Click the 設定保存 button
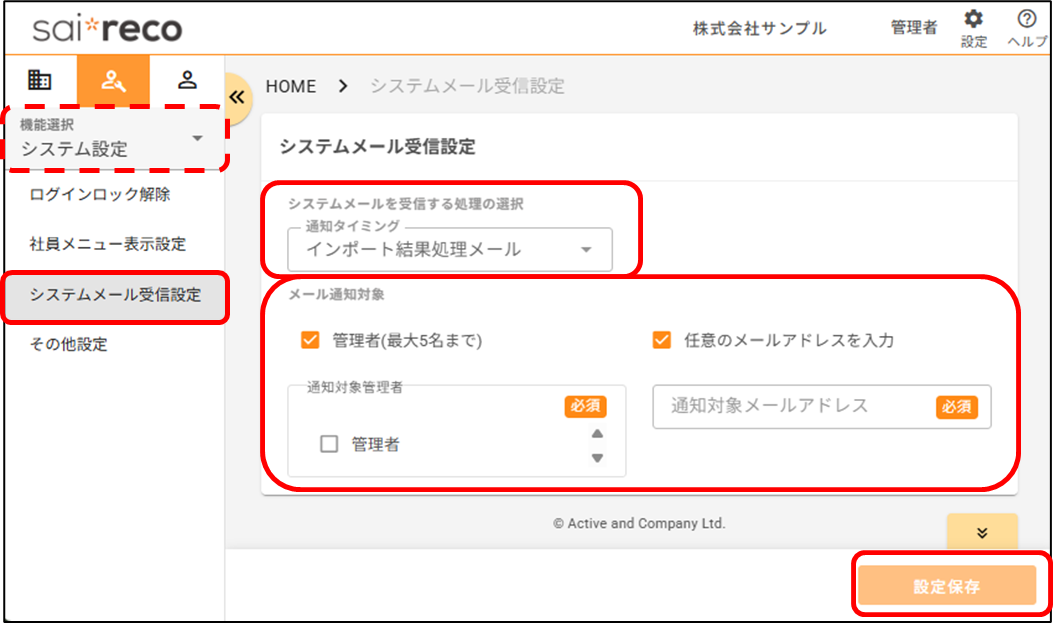Image resolution: width=1053 pixels, height=623 pixels. 946,586
